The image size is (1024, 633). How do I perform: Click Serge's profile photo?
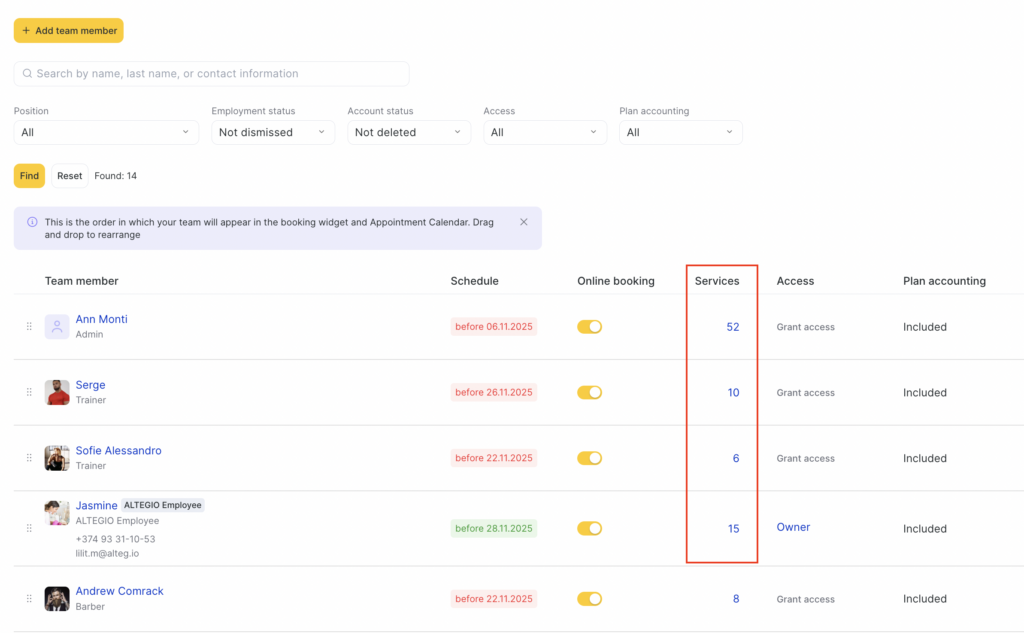pos(57,392)
